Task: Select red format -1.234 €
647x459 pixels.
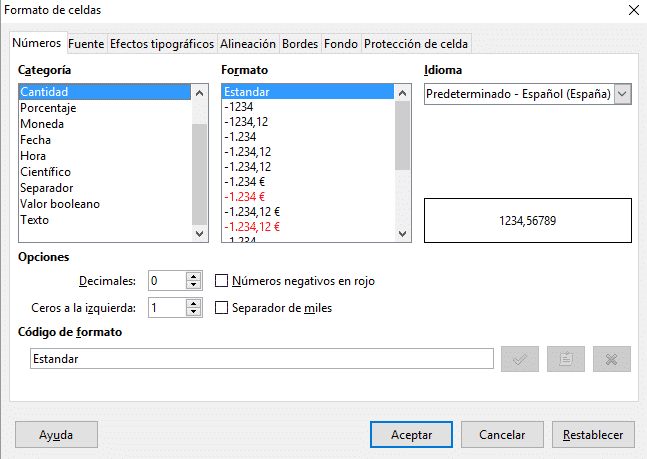Action: 308,196
